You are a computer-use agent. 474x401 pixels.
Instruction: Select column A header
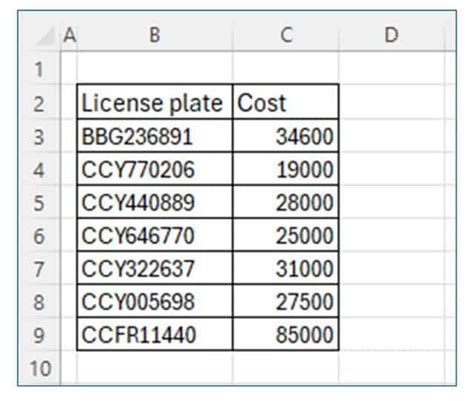(69, 35)
